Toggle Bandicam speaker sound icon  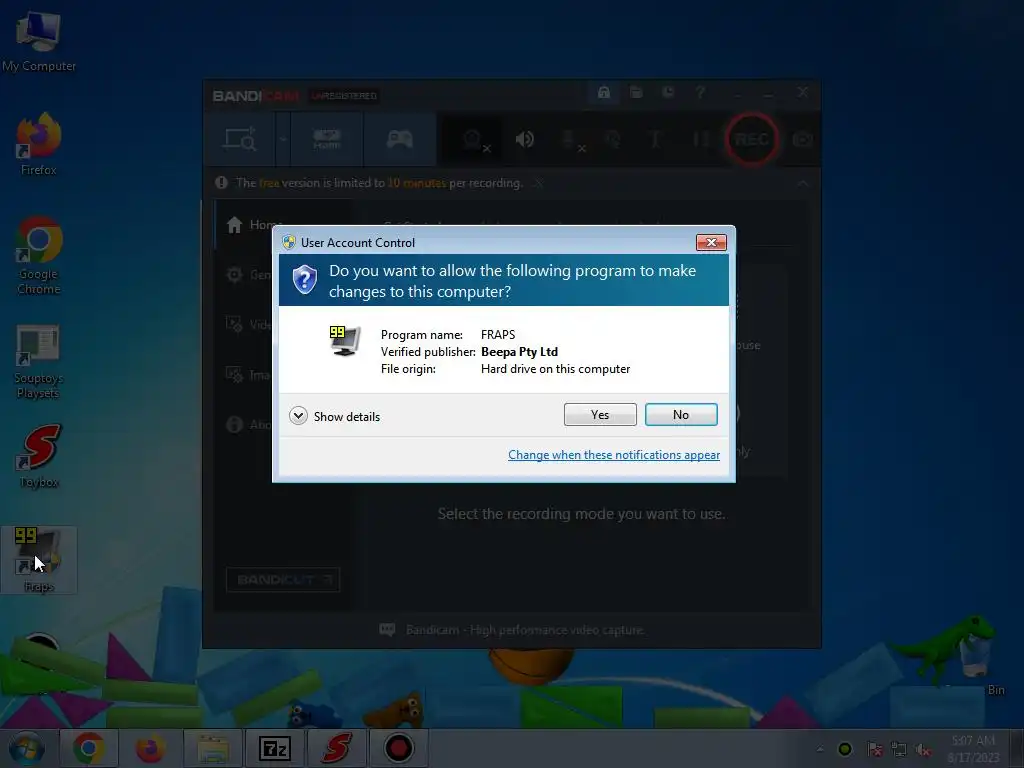(525, 139)
